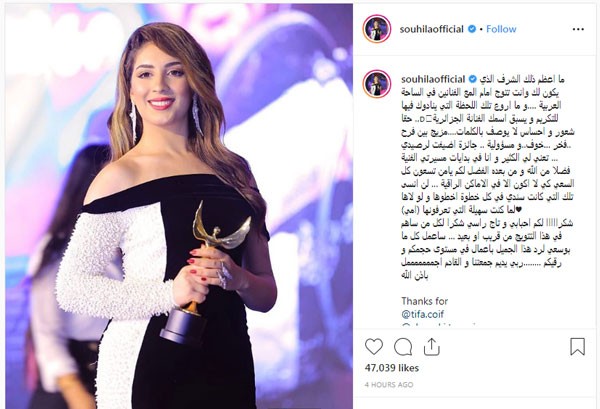Open comments with the speech bubble icon
The height and width of the screenshot is (409, 600).
click(x=403, y=347)
